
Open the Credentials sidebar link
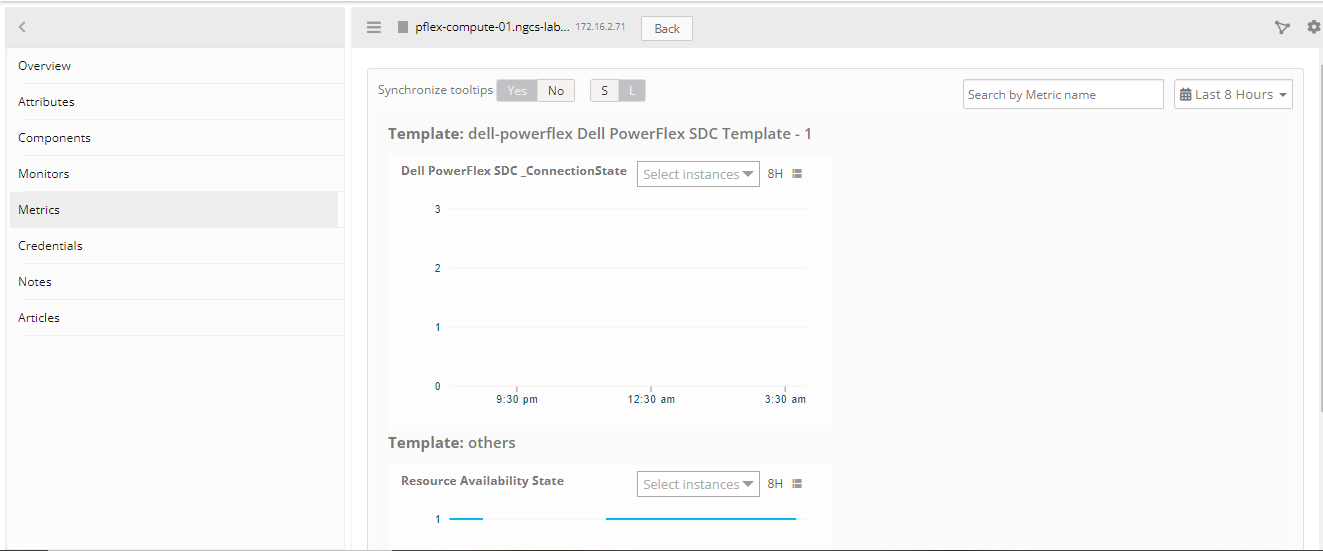[x=50, y=246]
